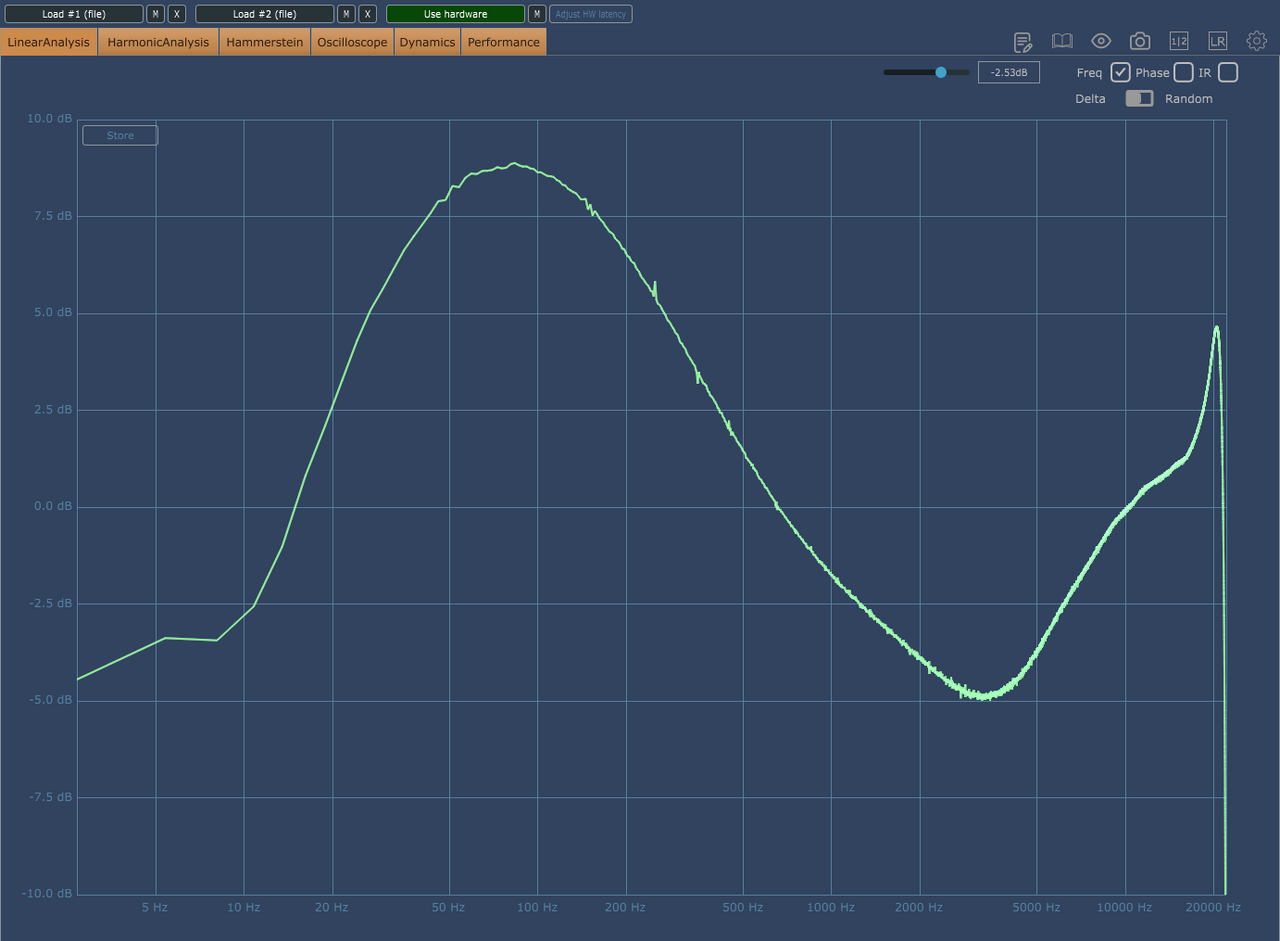
Task: Click the M button beside Load #2
Action: coord(346,14)
